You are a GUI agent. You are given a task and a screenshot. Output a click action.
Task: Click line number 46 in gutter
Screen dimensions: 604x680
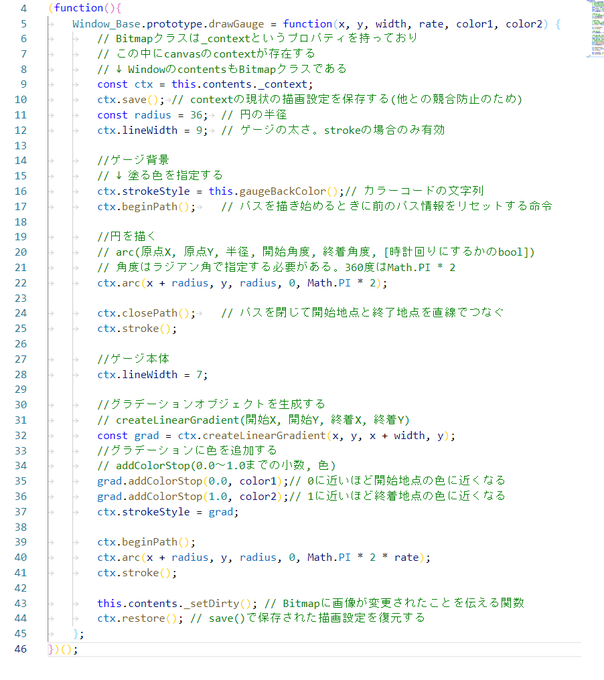coord(20,649)
